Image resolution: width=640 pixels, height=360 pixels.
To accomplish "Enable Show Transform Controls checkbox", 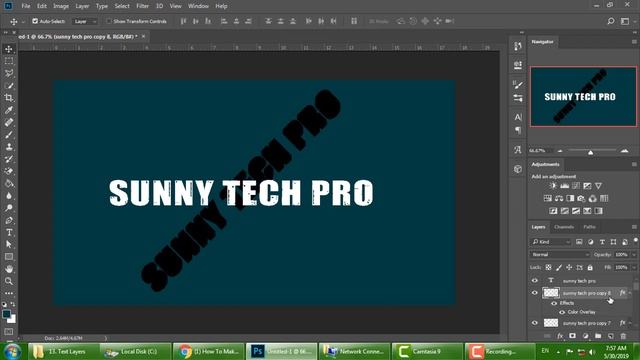I will 109,21.
